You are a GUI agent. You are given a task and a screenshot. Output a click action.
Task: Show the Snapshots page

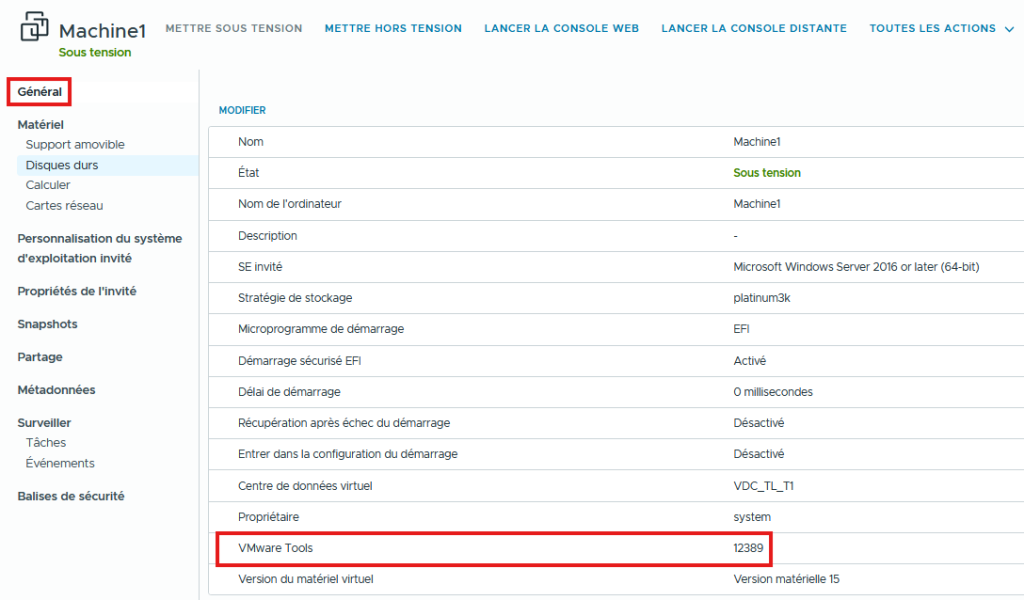[47, 324]
